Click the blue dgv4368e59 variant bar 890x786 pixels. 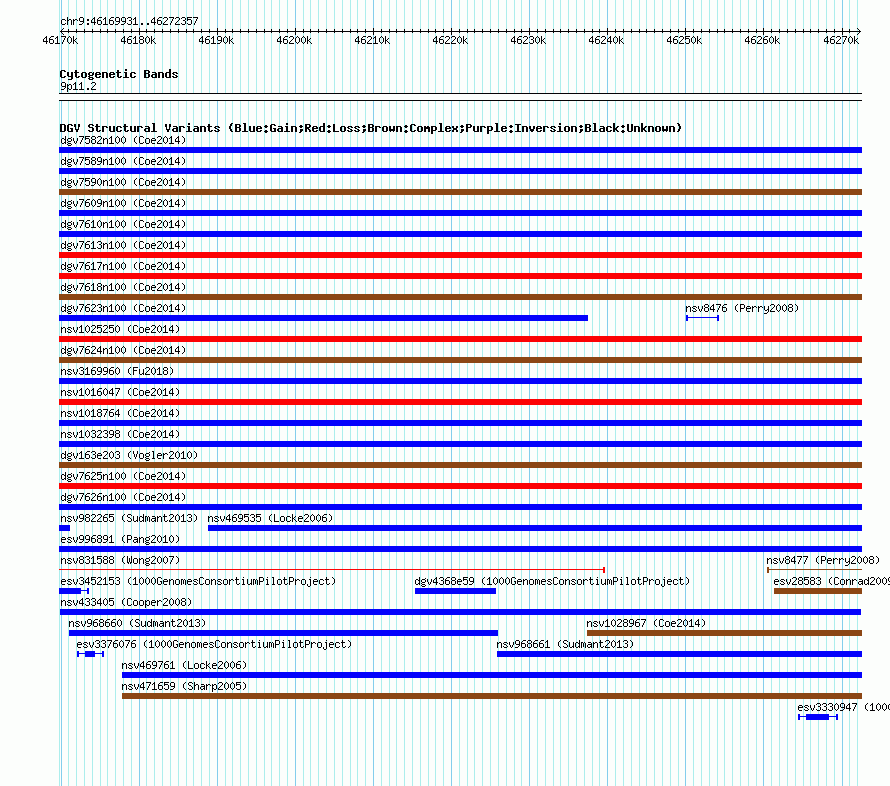pos(455,591)
